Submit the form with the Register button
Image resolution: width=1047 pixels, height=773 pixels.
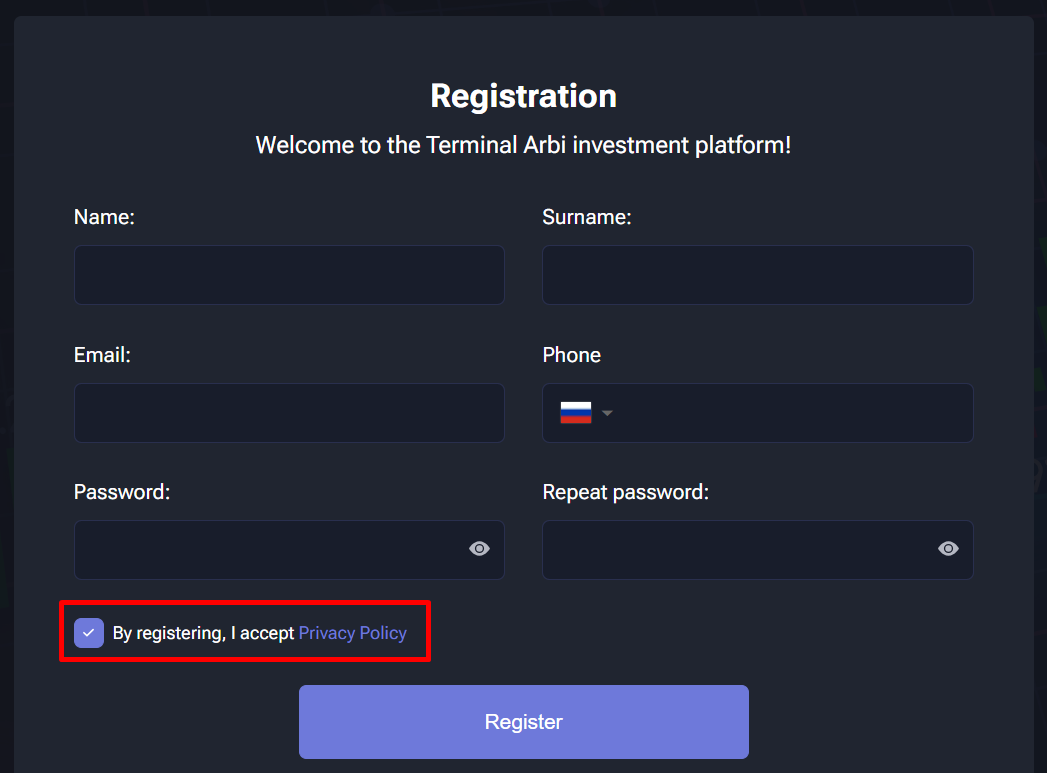click(x=524, y=722)
